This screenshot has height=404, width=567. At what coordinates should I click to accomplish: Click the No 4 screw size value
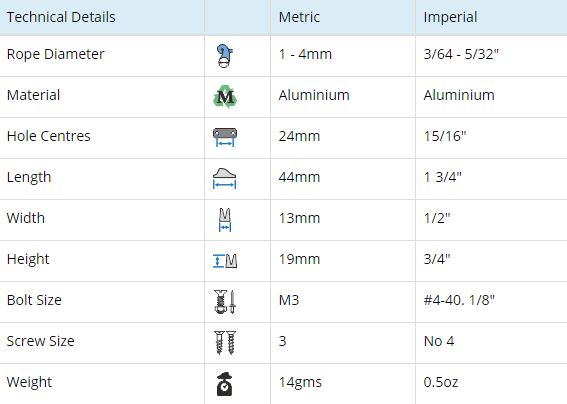click(x=439, y=341)
